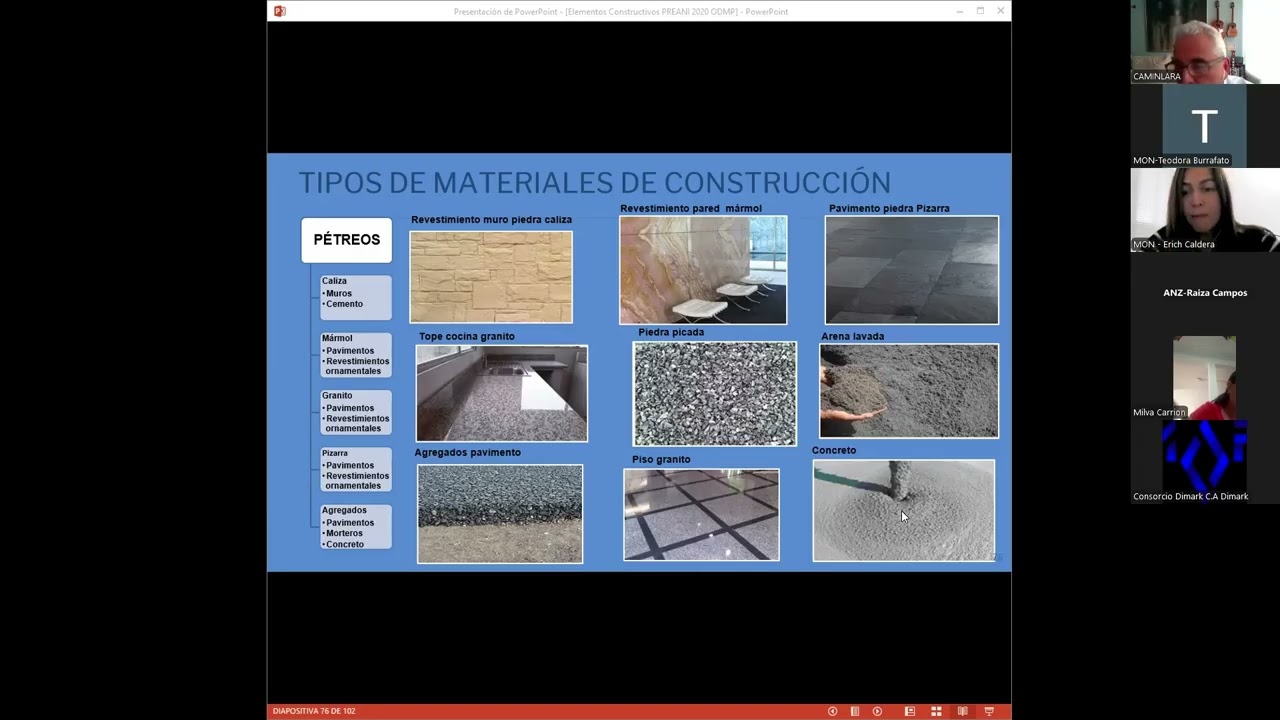This screenshot has width=1280, height=720.
Task: Select Milva Carrion participant video tile
Action: (1205, 377)
